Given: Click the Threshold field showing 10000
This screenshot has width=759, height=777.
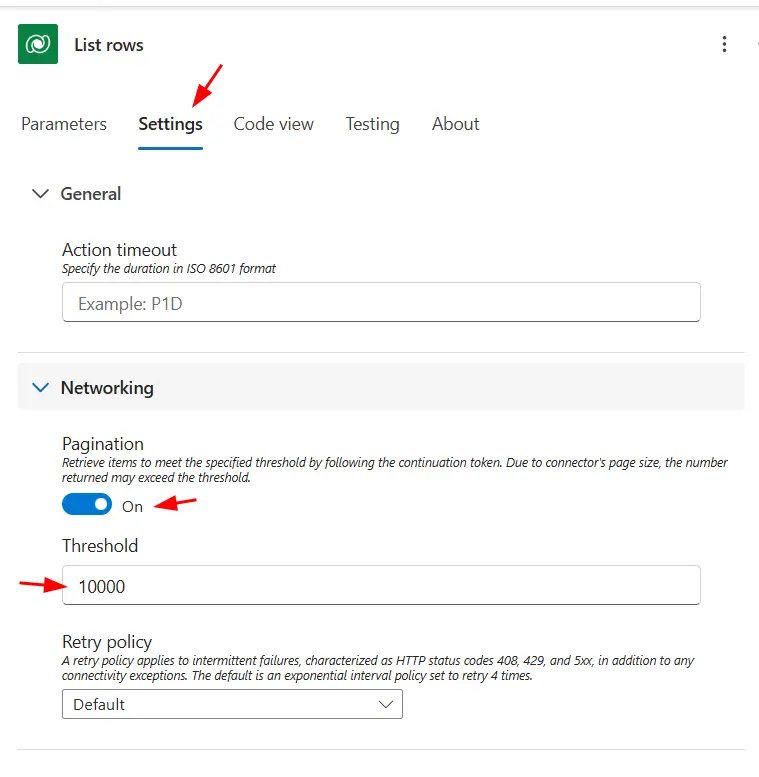Looking at the screenshot, I should (x=381, y=585).
